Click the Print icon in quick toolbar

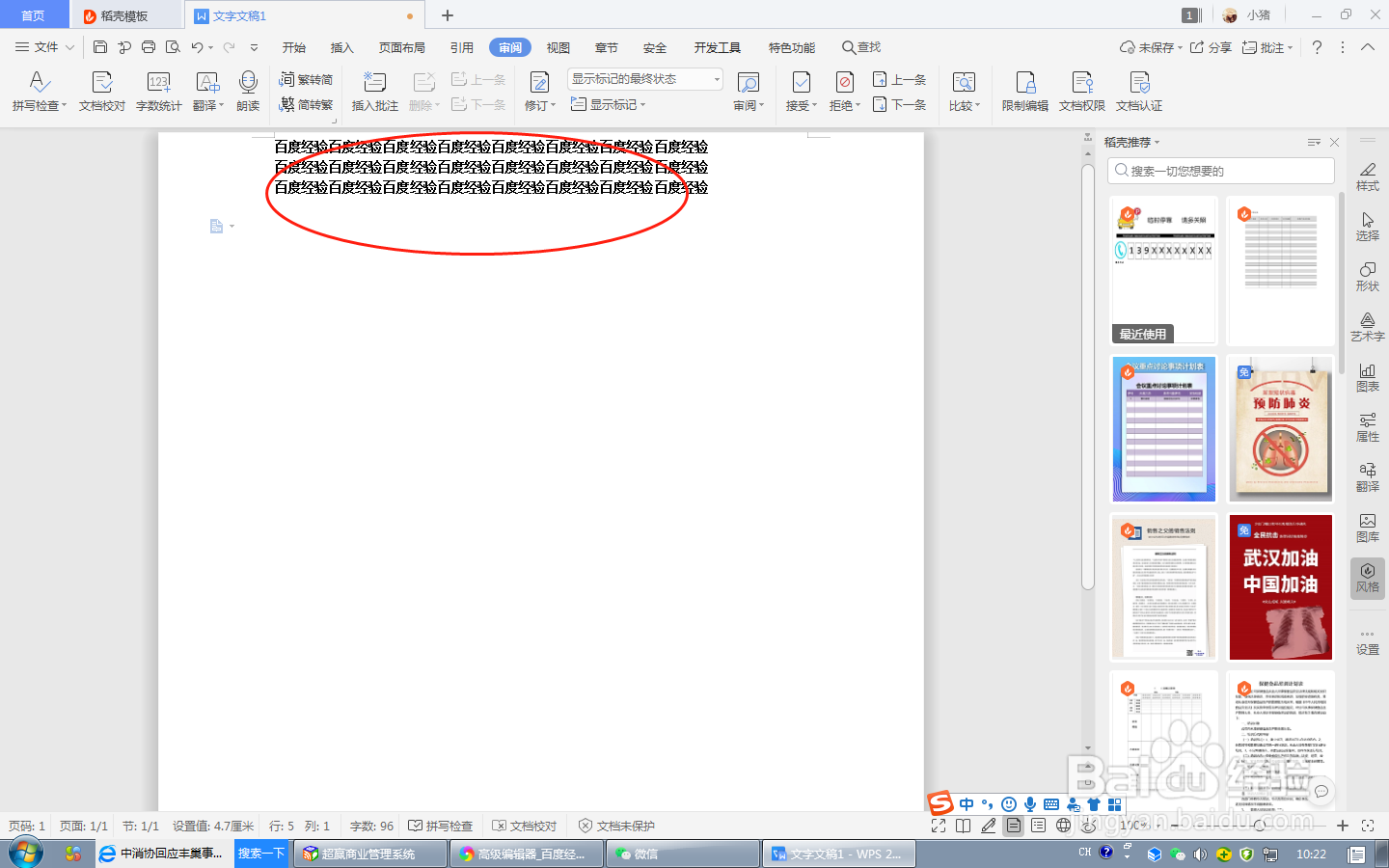(148, 47)
